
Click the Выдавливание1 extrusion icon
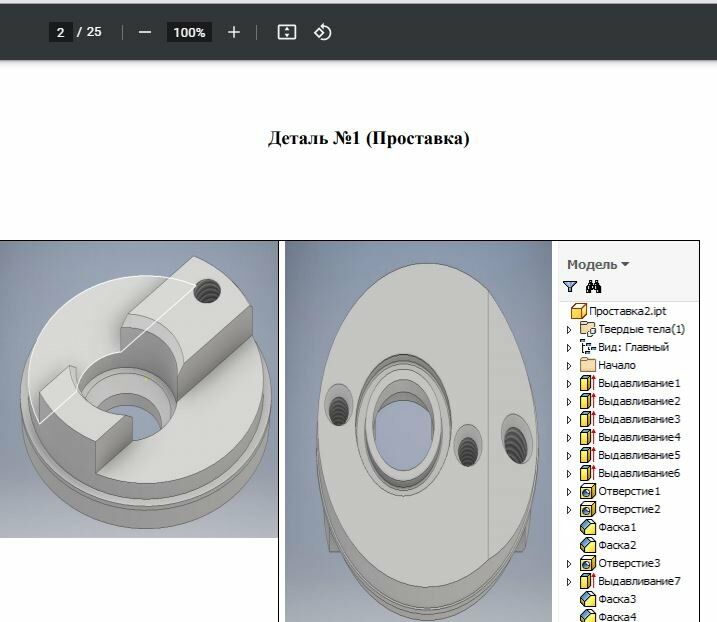point(588,383)
